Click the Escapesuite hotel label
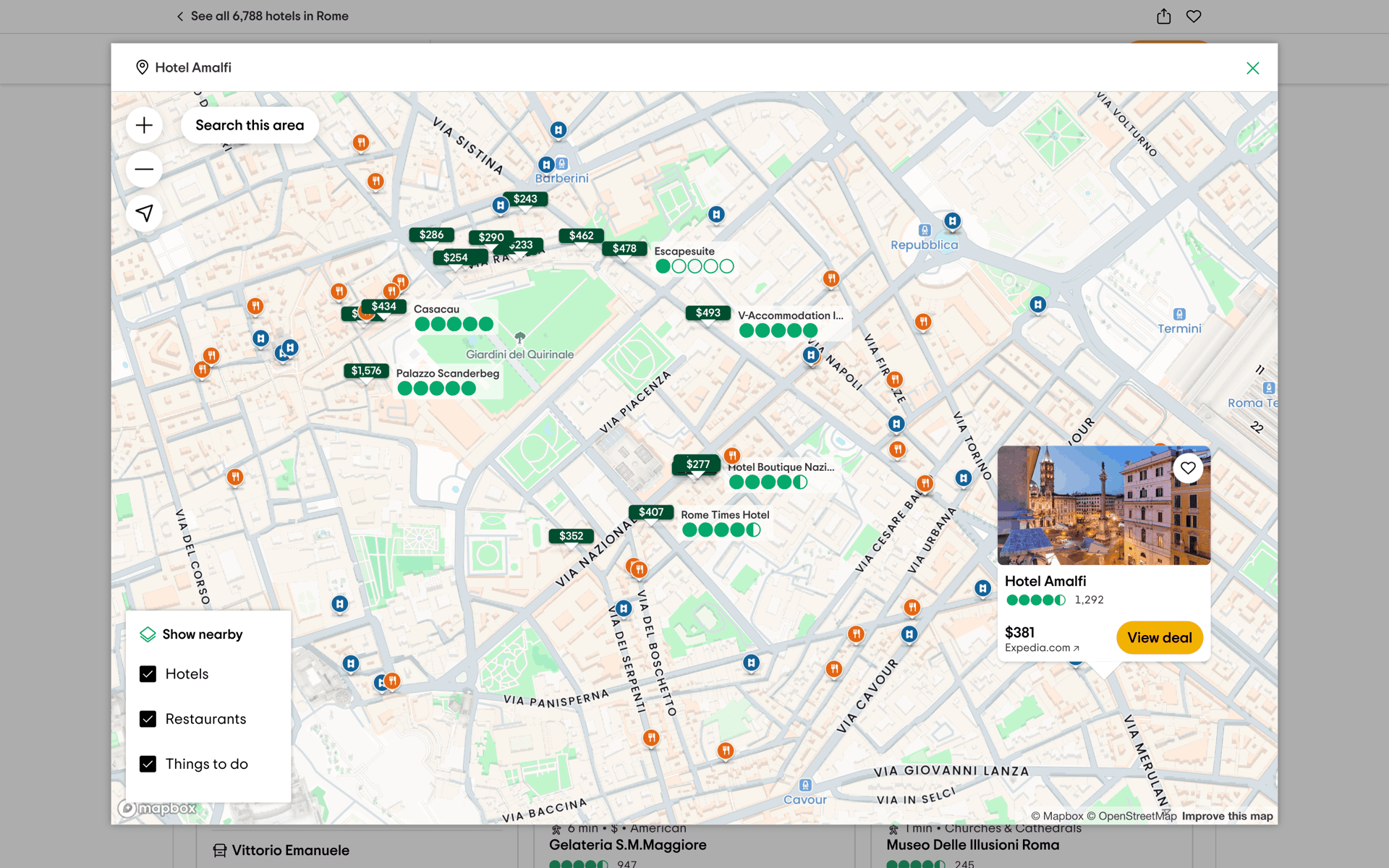The height and width of the screenshot is (868, 1389). (684, 252)
